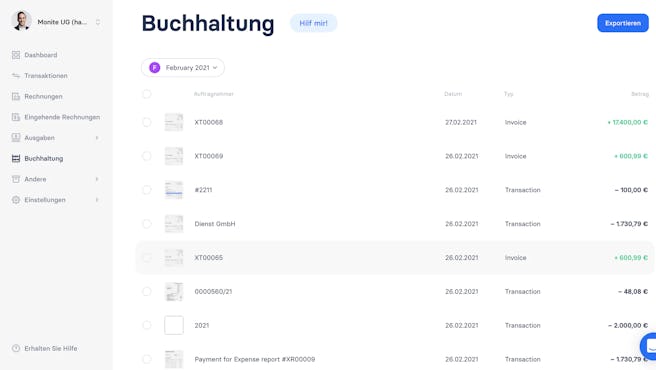Select the #2211 row checkbox

point(146,190)
